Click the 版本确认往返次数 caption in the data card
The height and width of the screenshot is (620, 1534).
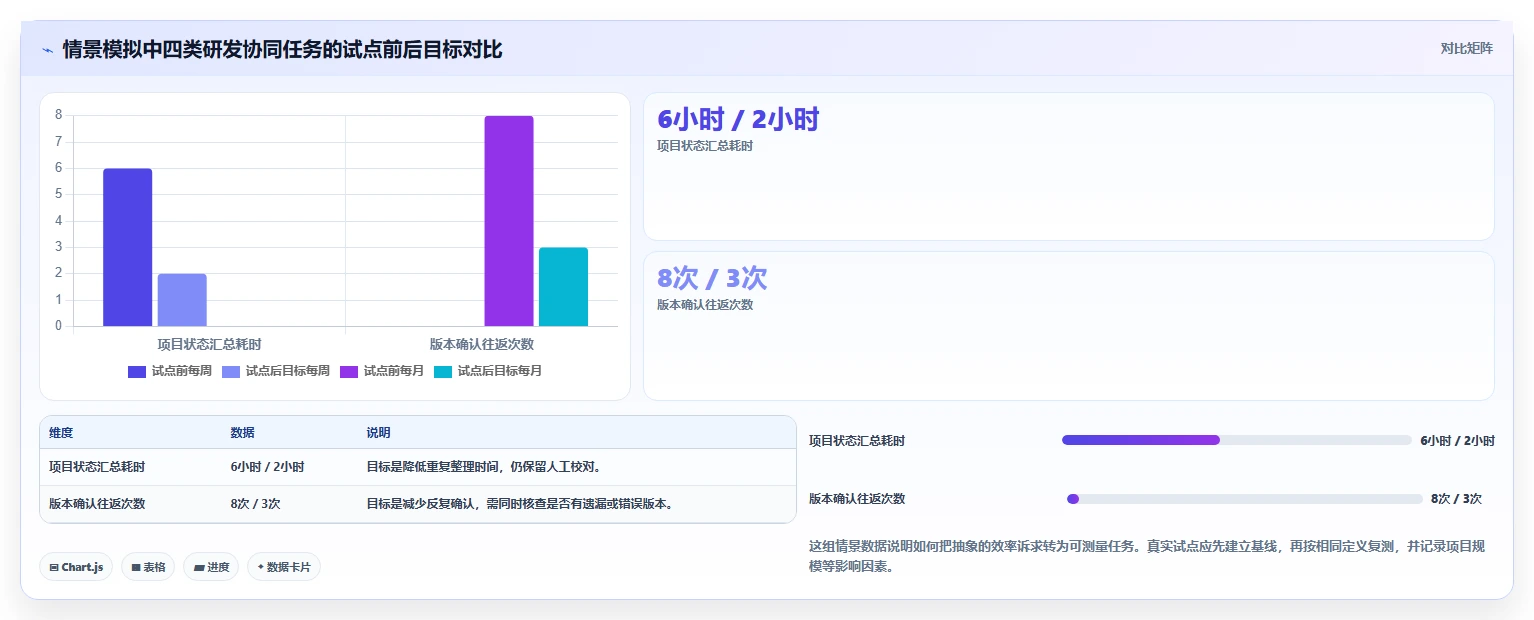(705, 305)
